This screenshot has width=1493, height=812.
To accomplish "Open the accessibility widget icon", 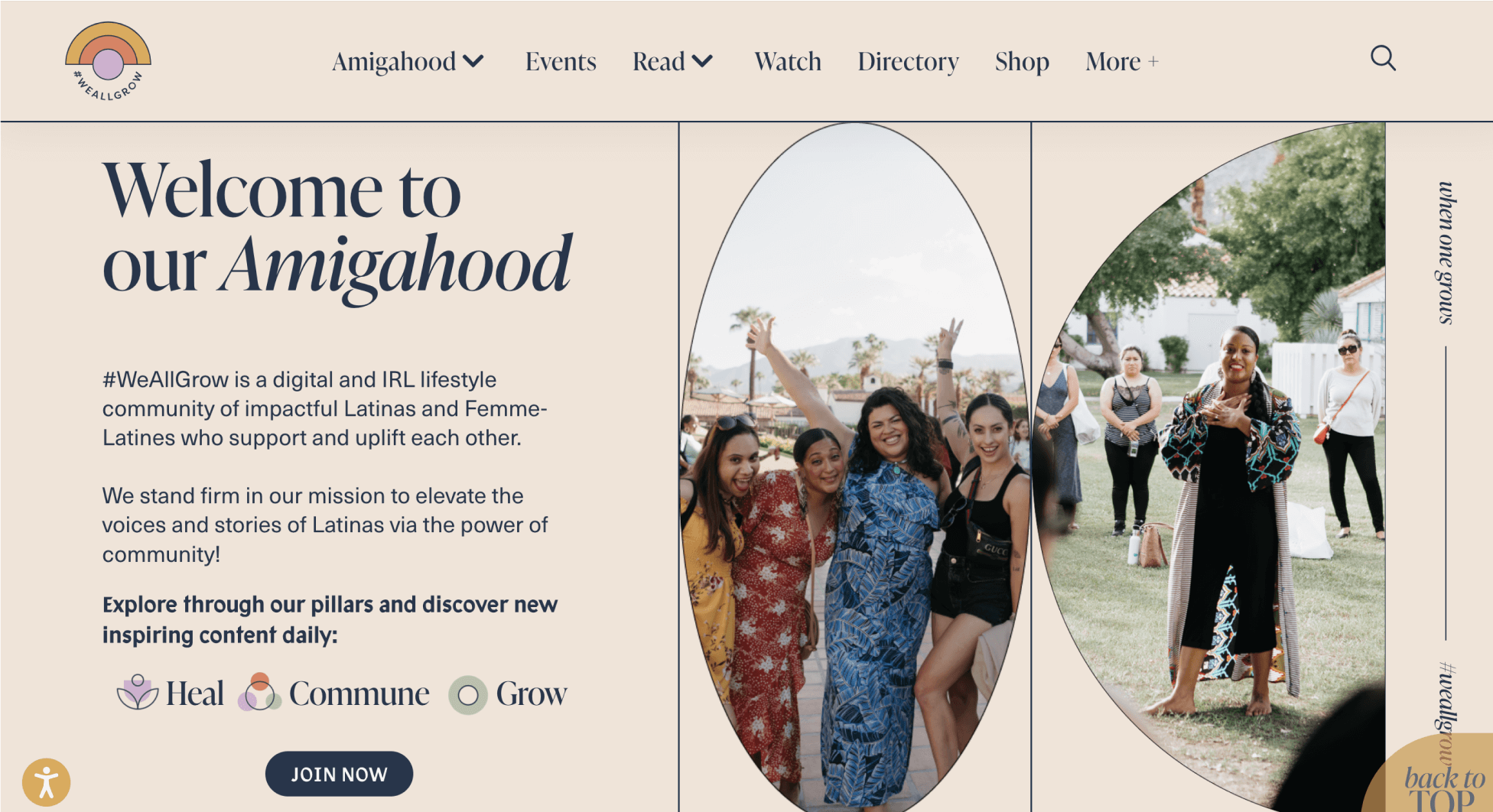I will point(47,782).
